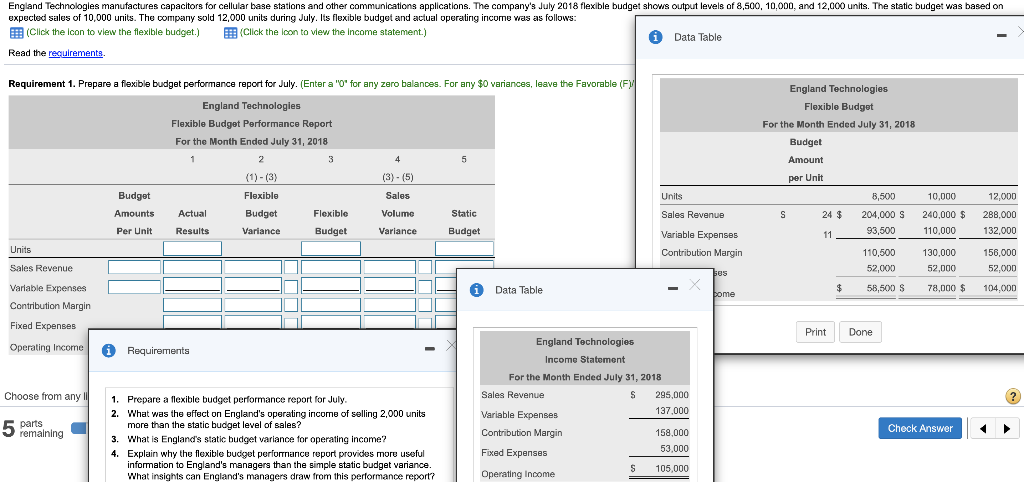The width and height of the screenshot is (1024, 483).
Task: Click the info icon in Income Statement Data Table header
Action: coord(477,290)
